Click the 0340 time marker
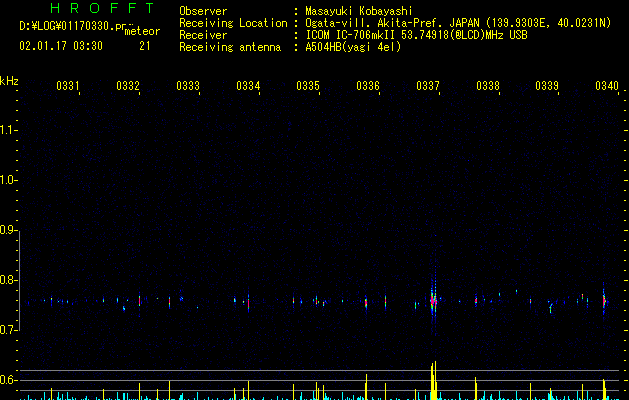This screenshot has width=629, height=400. pyautogui.click(x=607, y=86)
